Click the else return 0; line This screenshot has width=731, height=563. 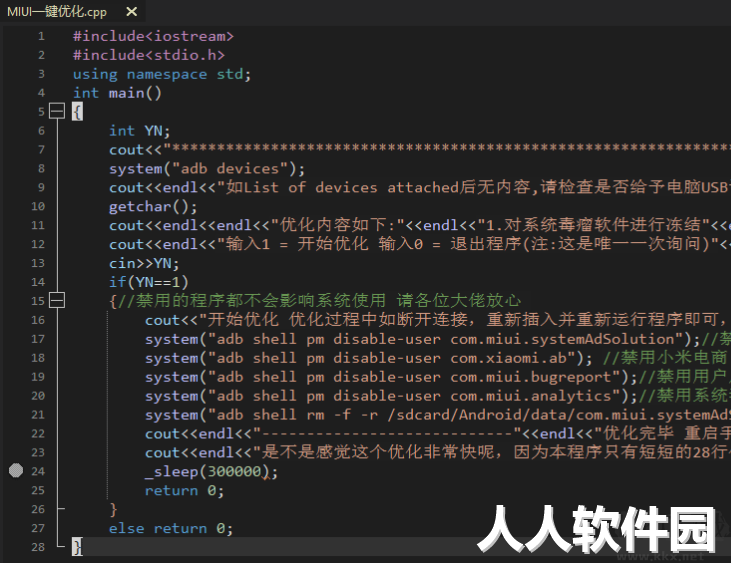point(171,528)
